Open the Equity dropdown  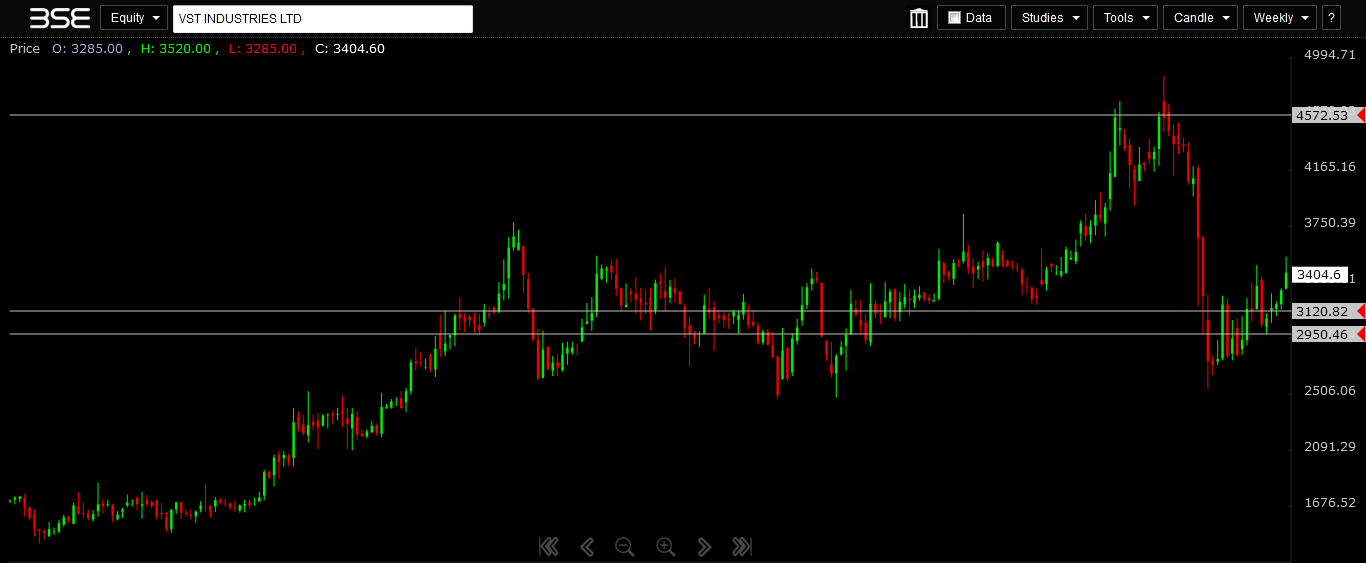pos(133,18)
